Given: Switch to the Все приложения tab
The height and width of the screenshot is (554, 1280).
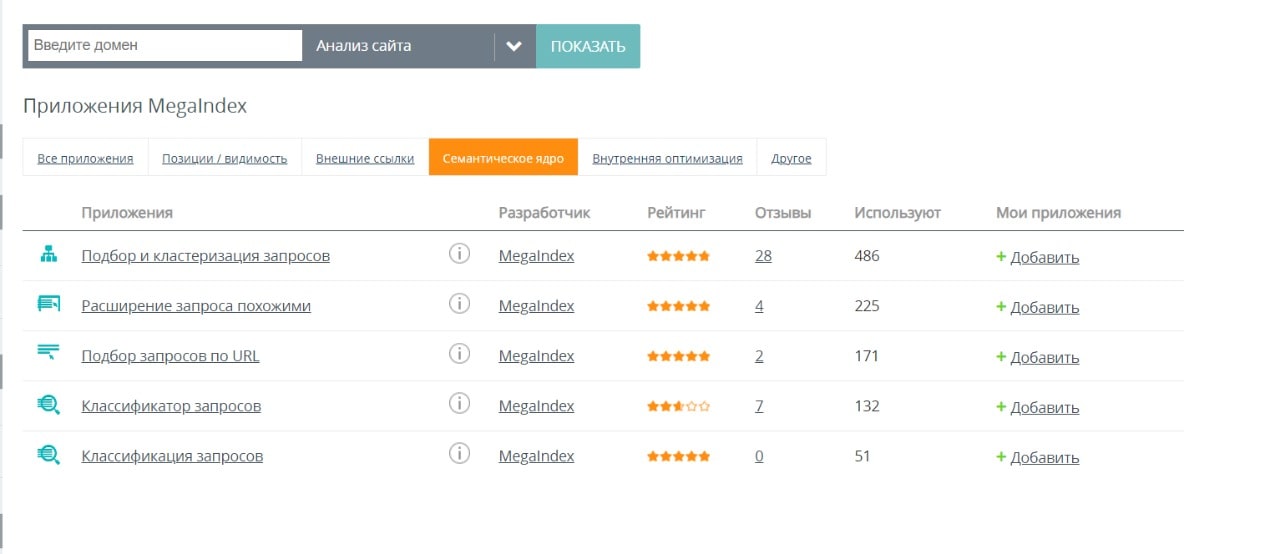Looking at the screenshot, I should pos(85,158).
